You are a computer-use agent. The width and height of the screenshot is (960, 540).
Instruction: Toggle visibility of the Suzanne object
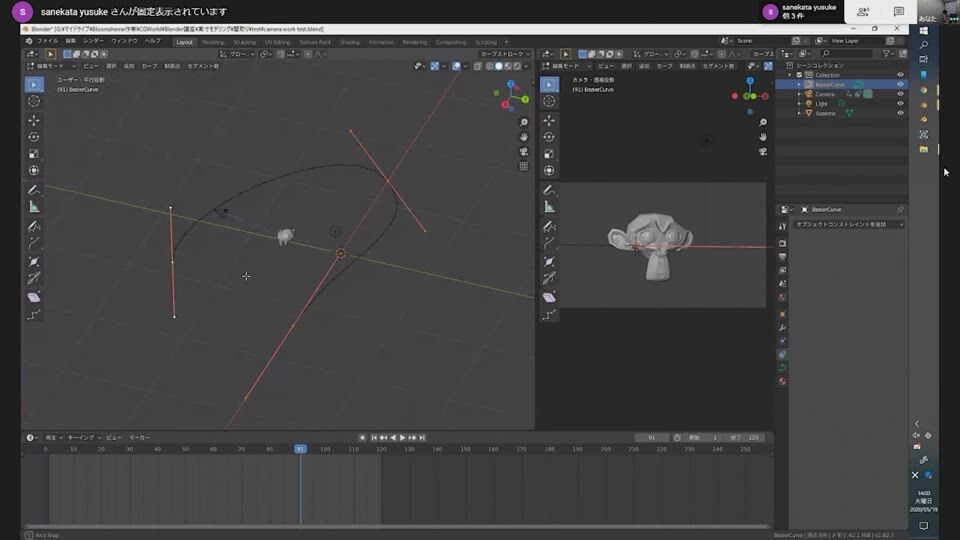900,113
